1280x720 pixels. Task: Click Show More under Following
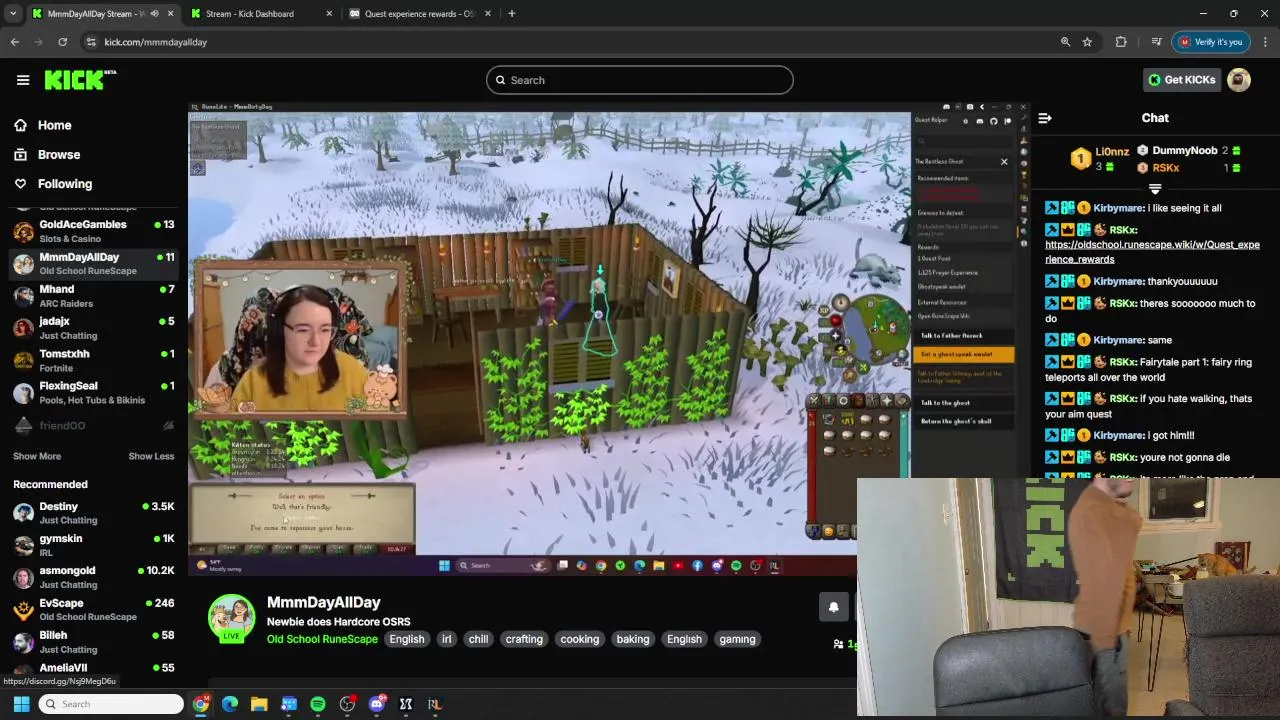click(37, 456)
